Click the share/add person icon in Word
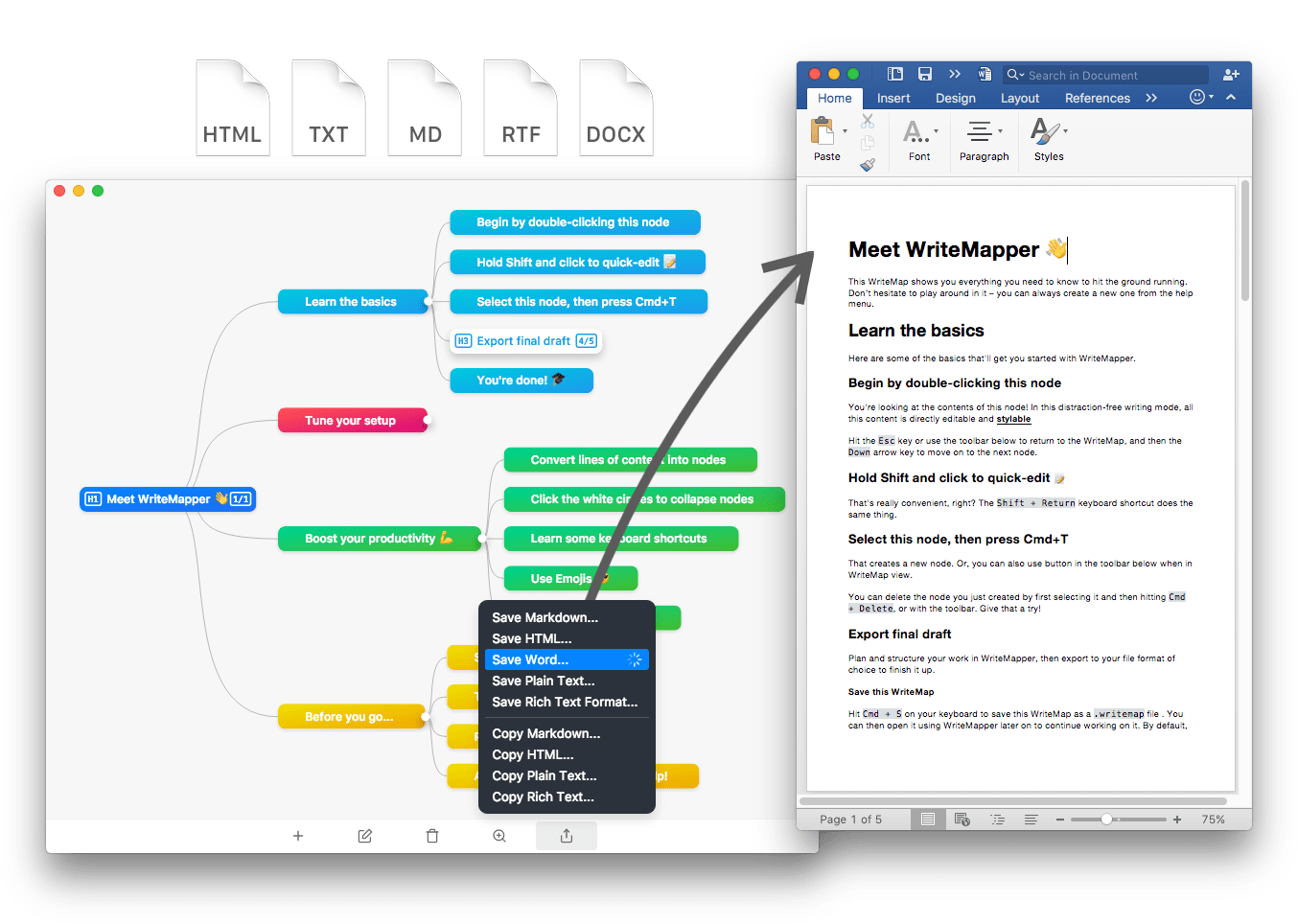The width and height of the screenshot is (1298, 924). [x=1232, y=74]
